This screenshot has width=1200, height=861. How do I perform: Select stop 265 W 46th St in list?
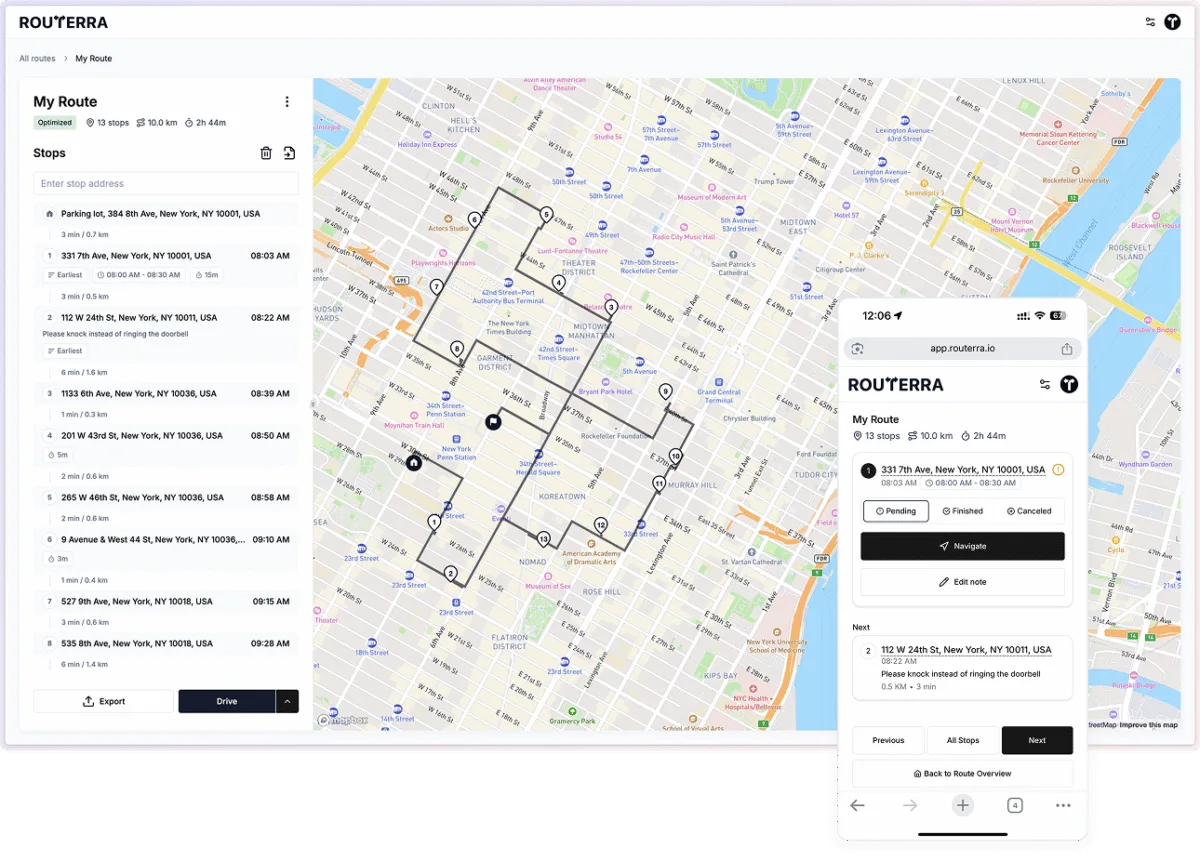point(166,498)
